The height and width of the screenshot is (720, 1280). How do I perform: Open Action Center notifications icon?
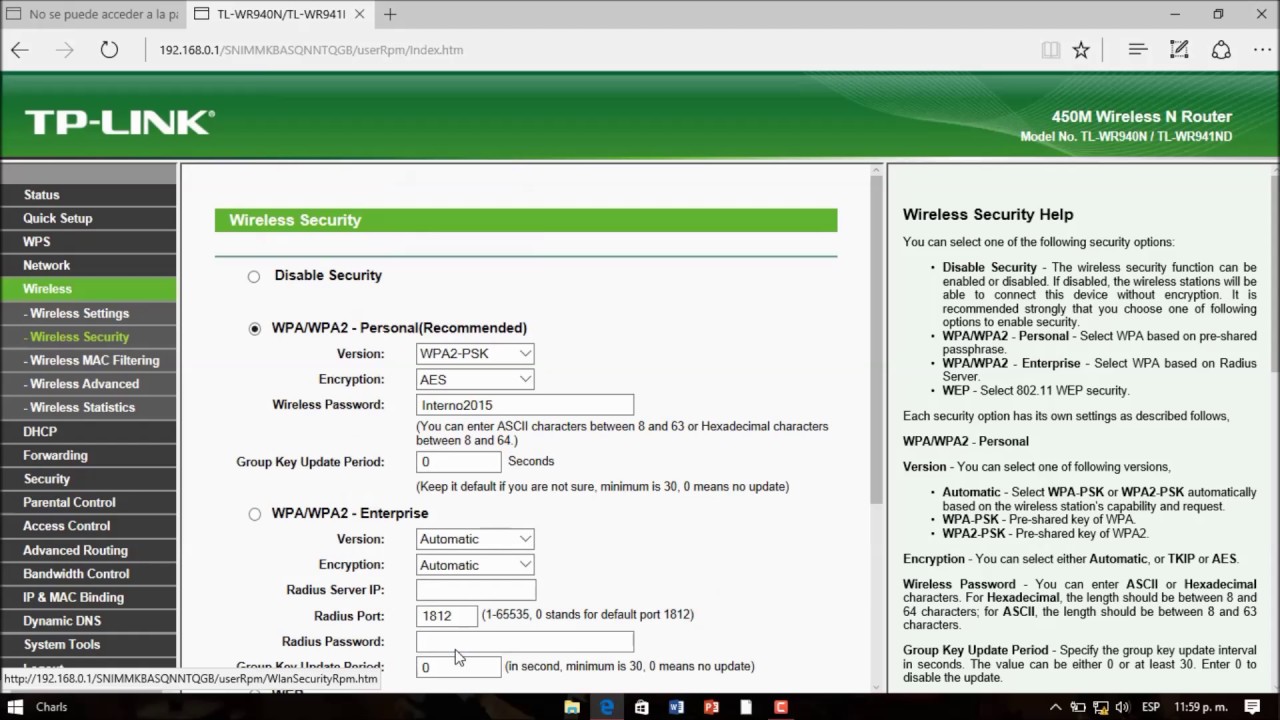(x=1253, y=707)
